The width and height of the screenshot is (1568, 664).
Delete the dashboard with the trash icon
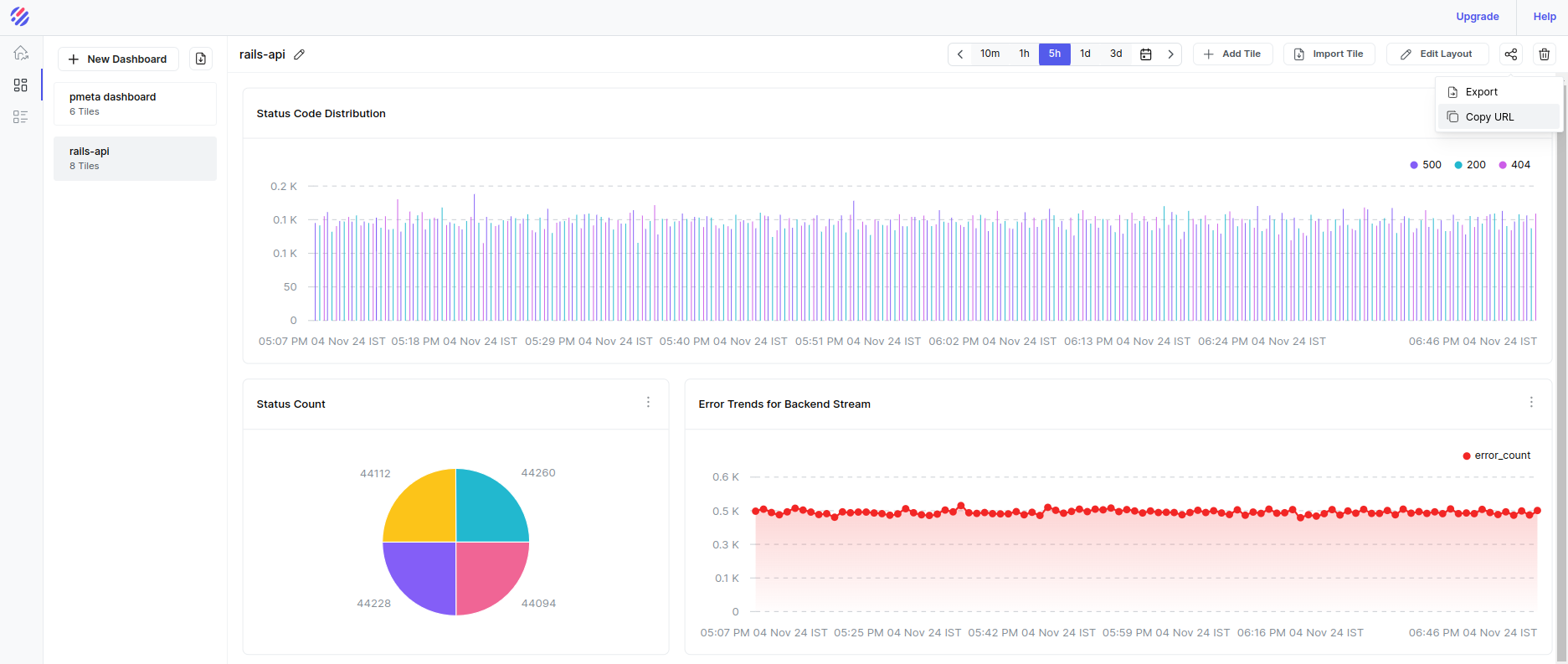(x=1545, y=54)
